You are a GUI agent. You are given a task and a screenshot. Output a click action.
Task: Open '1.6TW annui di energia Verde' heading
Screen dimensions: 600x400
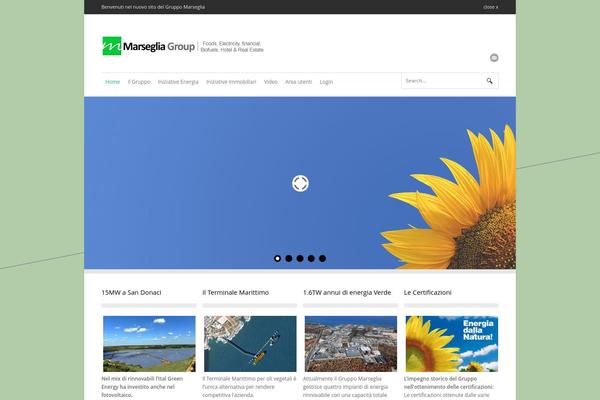[x=347, y=292]
